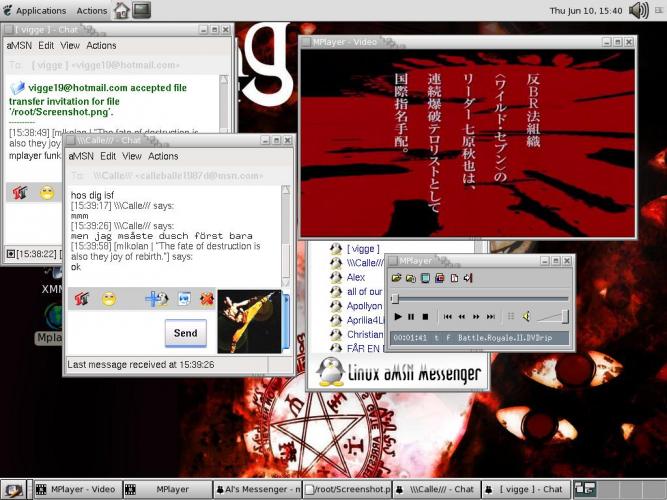
Task: Expand the Actions menu in top panel
Action: [x=92, y=11]
